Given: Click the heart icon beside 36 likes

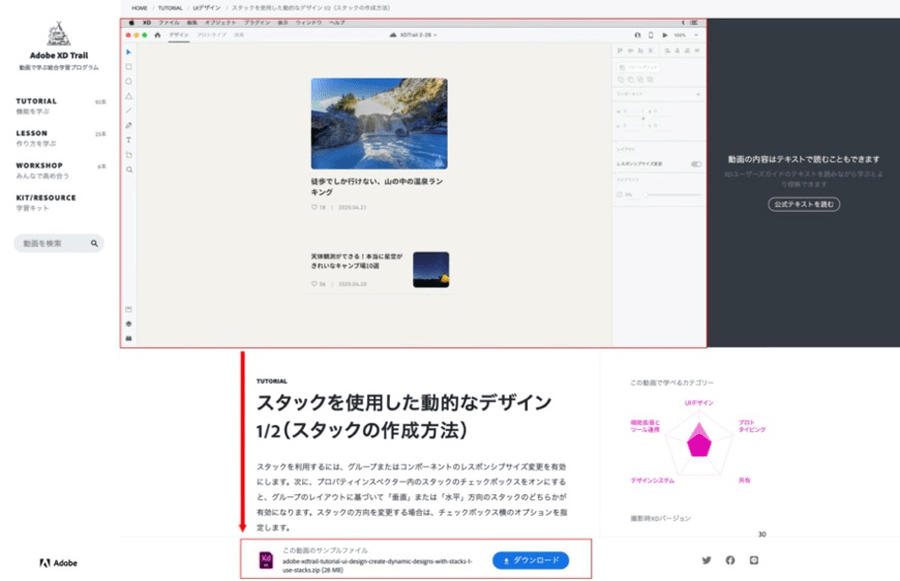Looking at the screenshot, I should (x=314, y=284).
